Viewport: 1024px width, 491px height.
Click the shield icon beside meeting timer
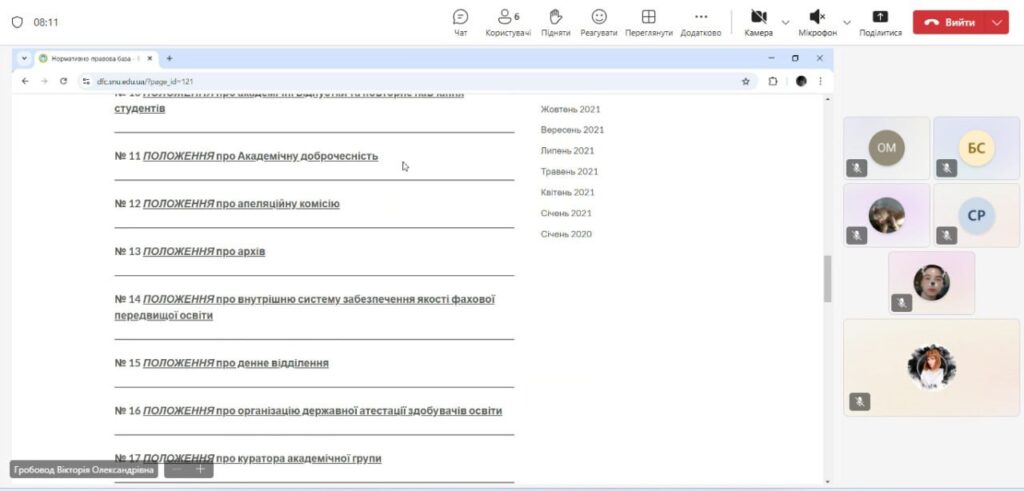coord(17,22)
